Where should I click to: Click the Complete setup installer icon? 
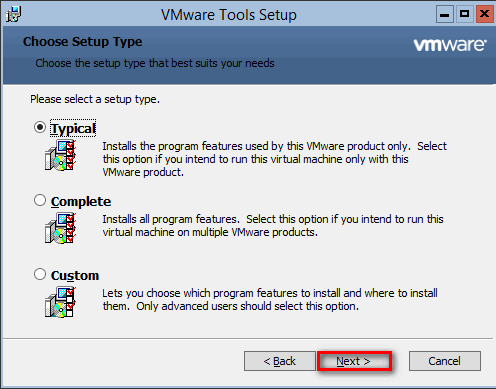(60, 228)
